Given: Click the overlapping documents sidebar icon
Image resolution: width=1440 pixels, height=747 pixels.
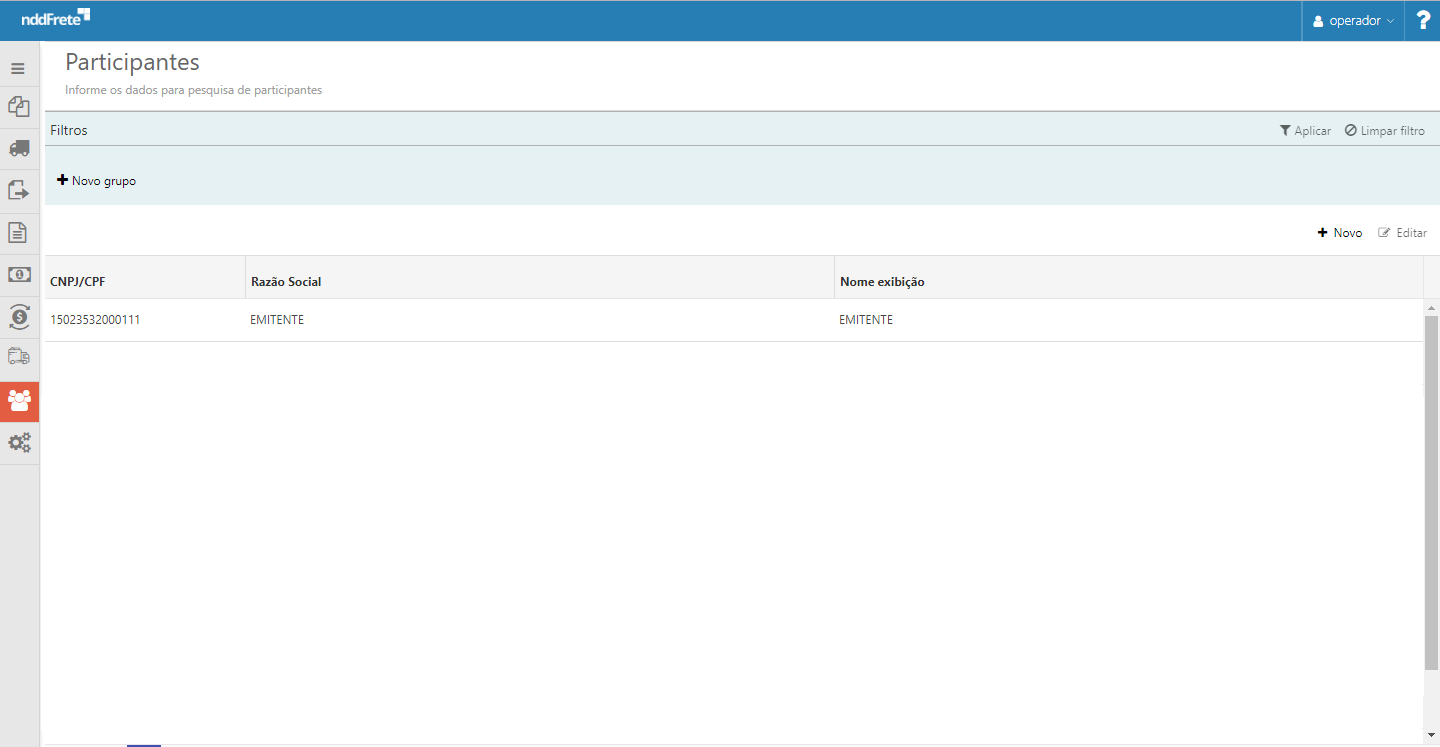Looking at the screenshot, I should point(18,106).
